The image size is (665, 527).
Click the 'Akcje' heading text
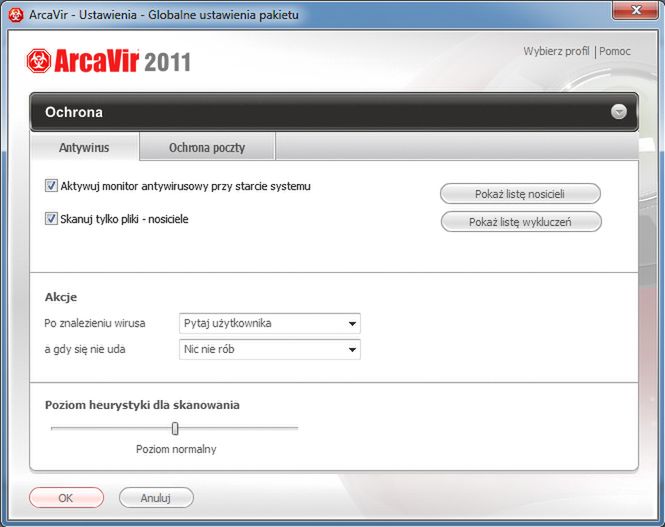[x=61, y=297]
